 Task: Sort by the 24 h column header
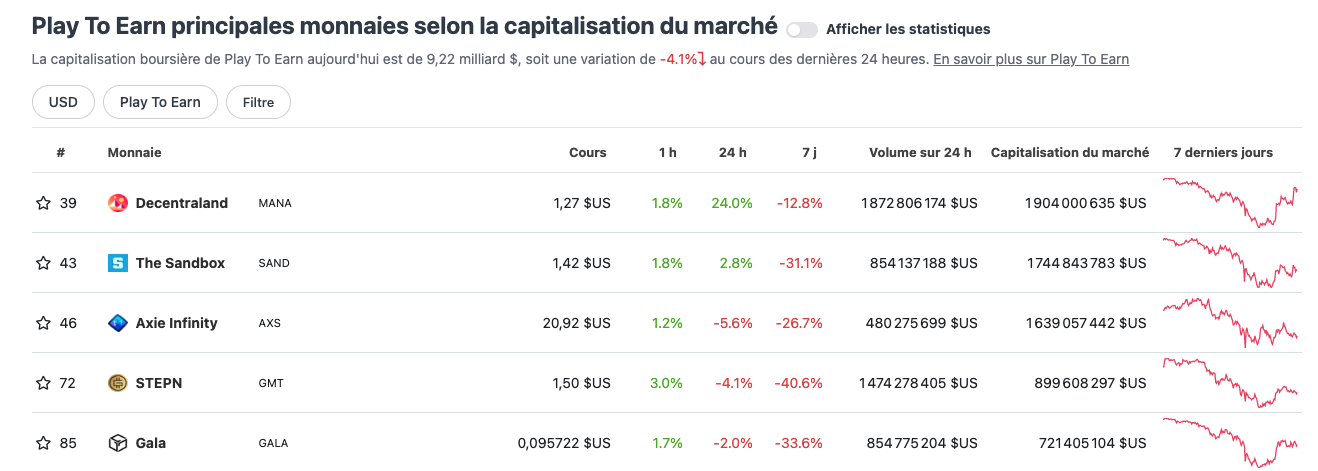click(732, 153)
